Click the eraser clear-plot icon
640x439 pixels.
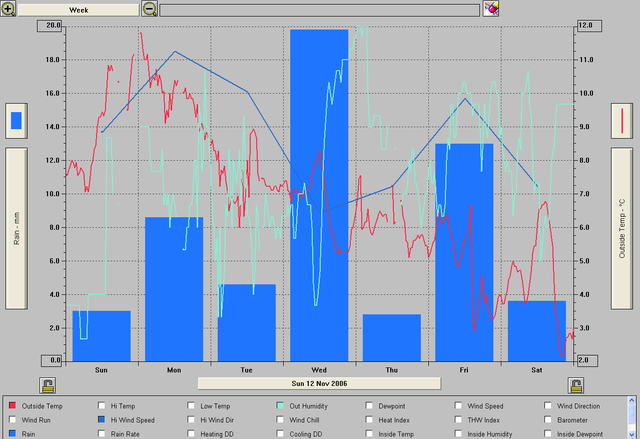pos(491,9)
